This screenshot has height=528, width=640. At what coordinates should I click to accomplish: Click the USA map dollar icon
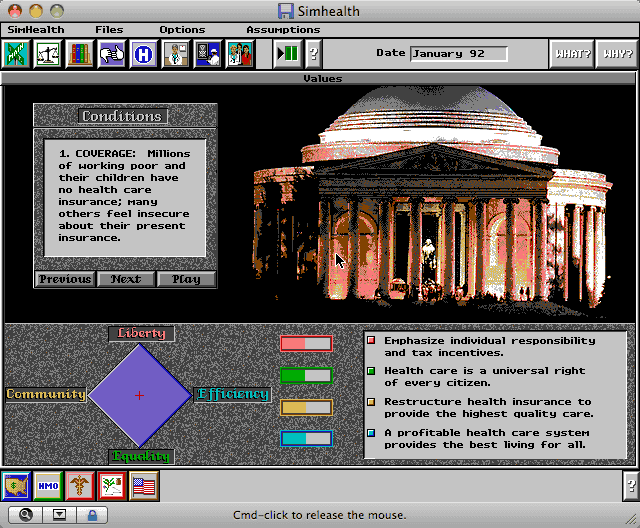pyautogui.click(x=16, y=486)
